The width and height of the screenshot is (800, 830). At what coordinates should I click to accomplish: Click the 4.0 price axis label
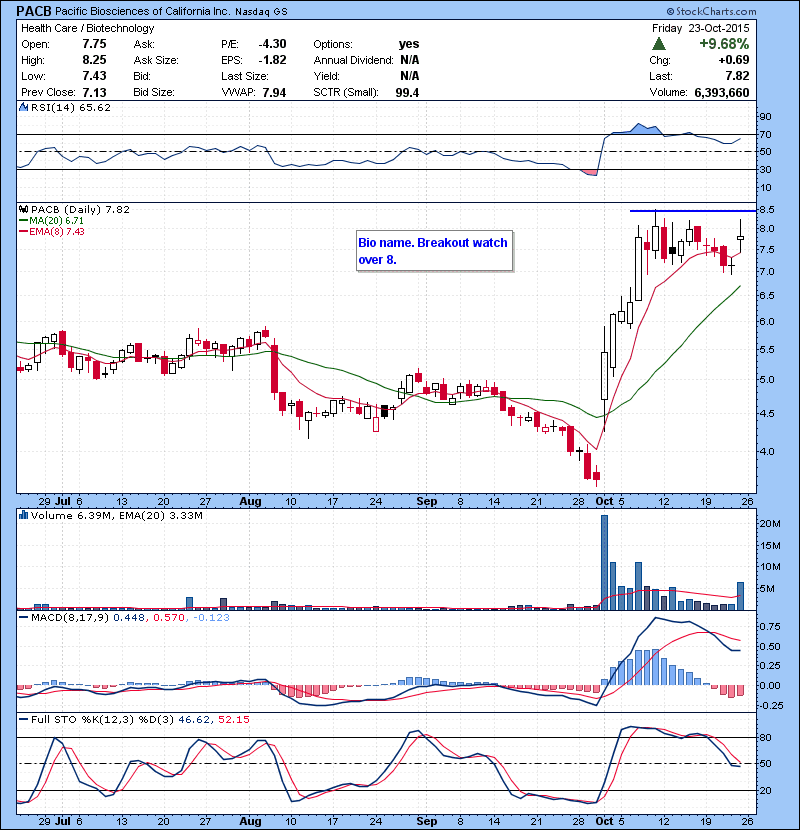pos(767,452)
